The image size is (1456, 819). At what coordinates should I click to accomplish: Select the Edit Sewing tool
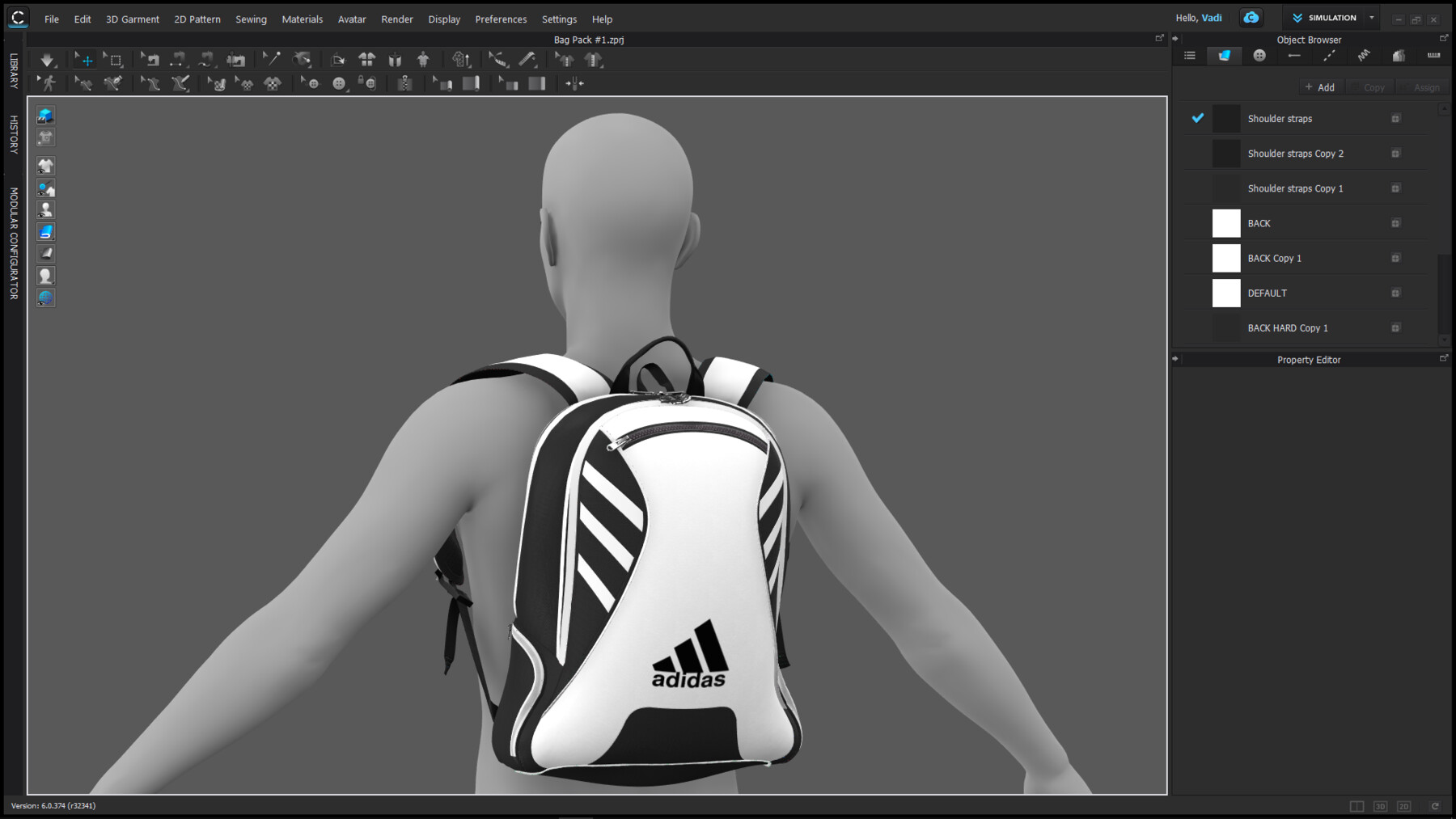(x=84, y=82)
